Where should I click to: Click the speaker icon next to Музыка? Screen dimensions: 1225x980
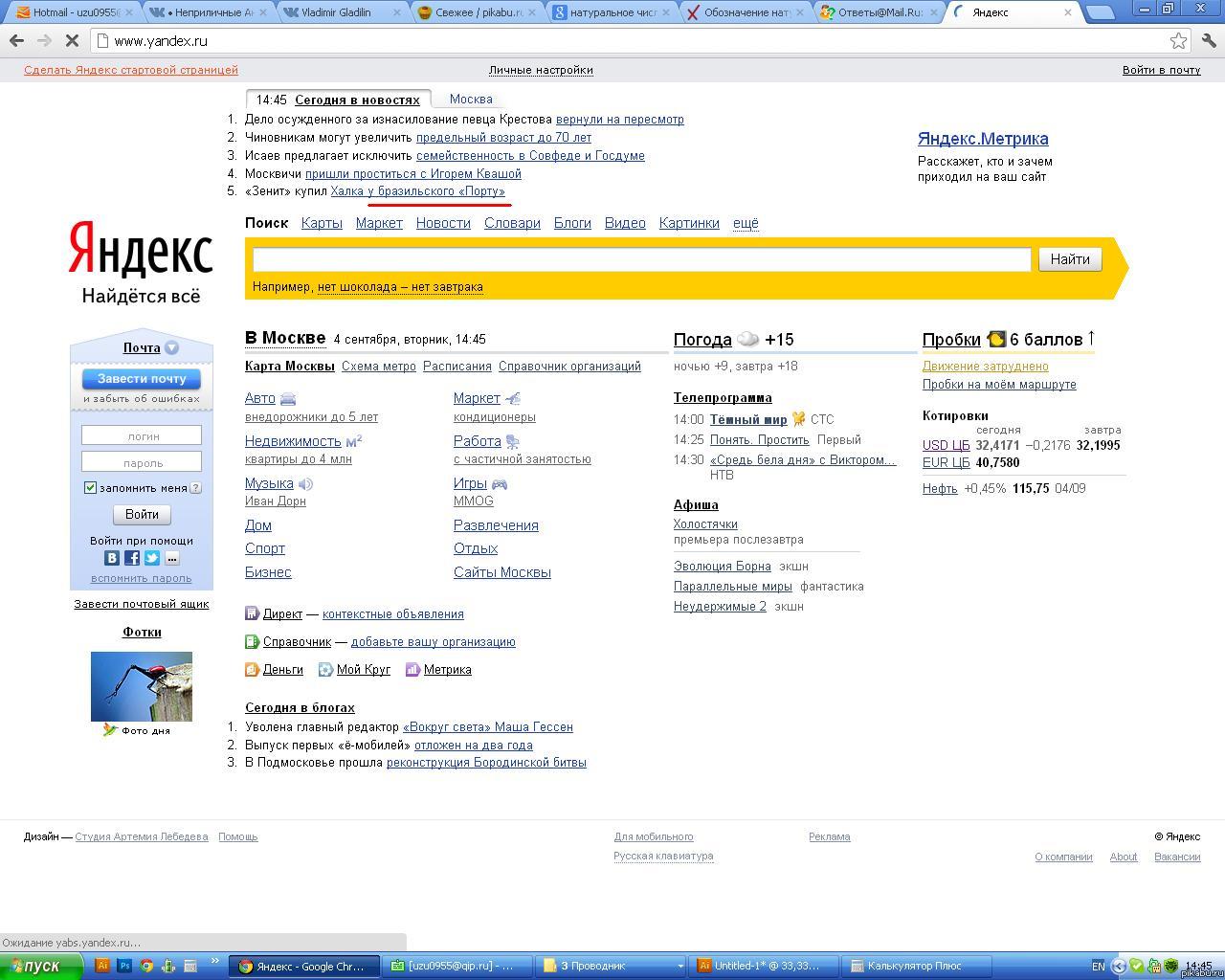(x=305, y=484)
